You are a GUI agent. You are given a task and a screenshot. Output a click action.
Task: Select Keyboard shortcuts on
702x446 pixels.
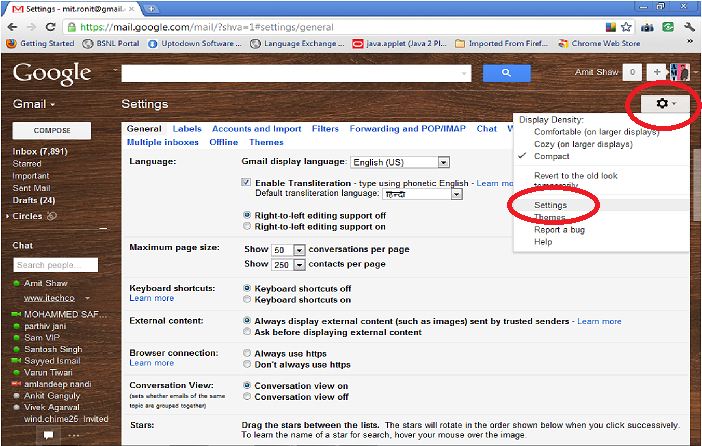tap(247, 299)
